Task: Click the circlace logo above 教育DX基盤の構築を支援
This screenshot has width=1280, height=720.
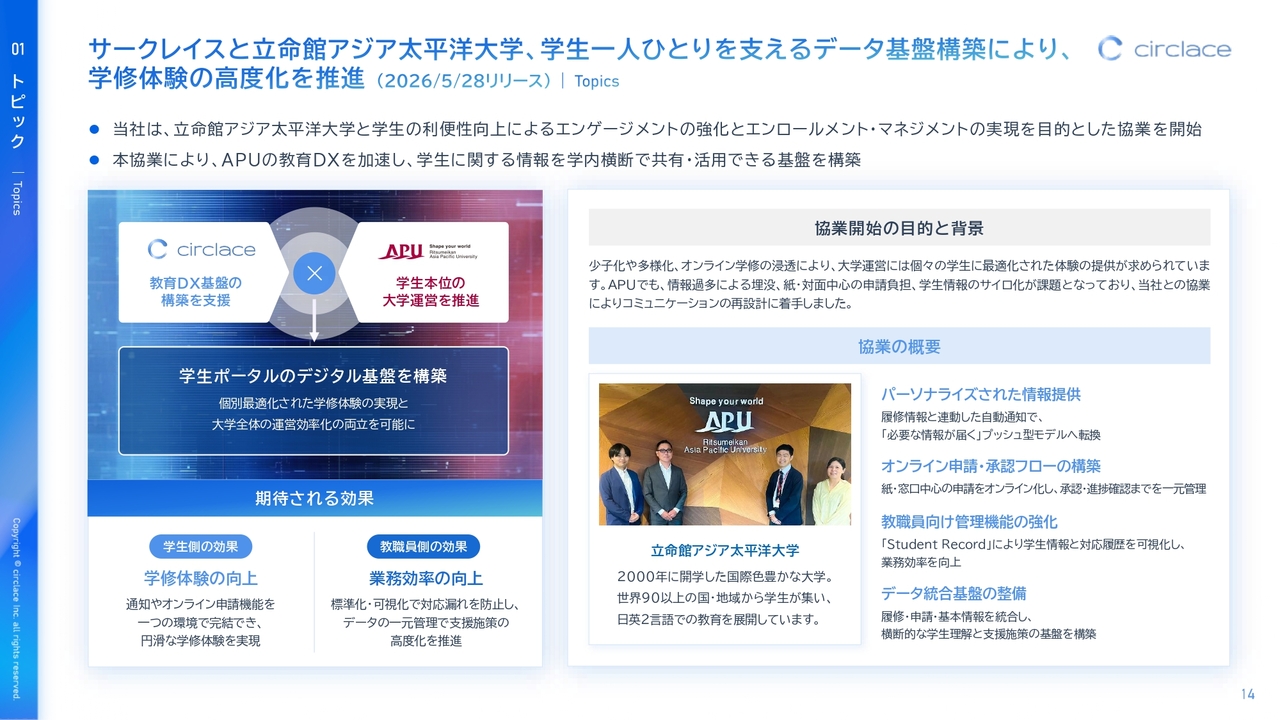Action: 201,249
